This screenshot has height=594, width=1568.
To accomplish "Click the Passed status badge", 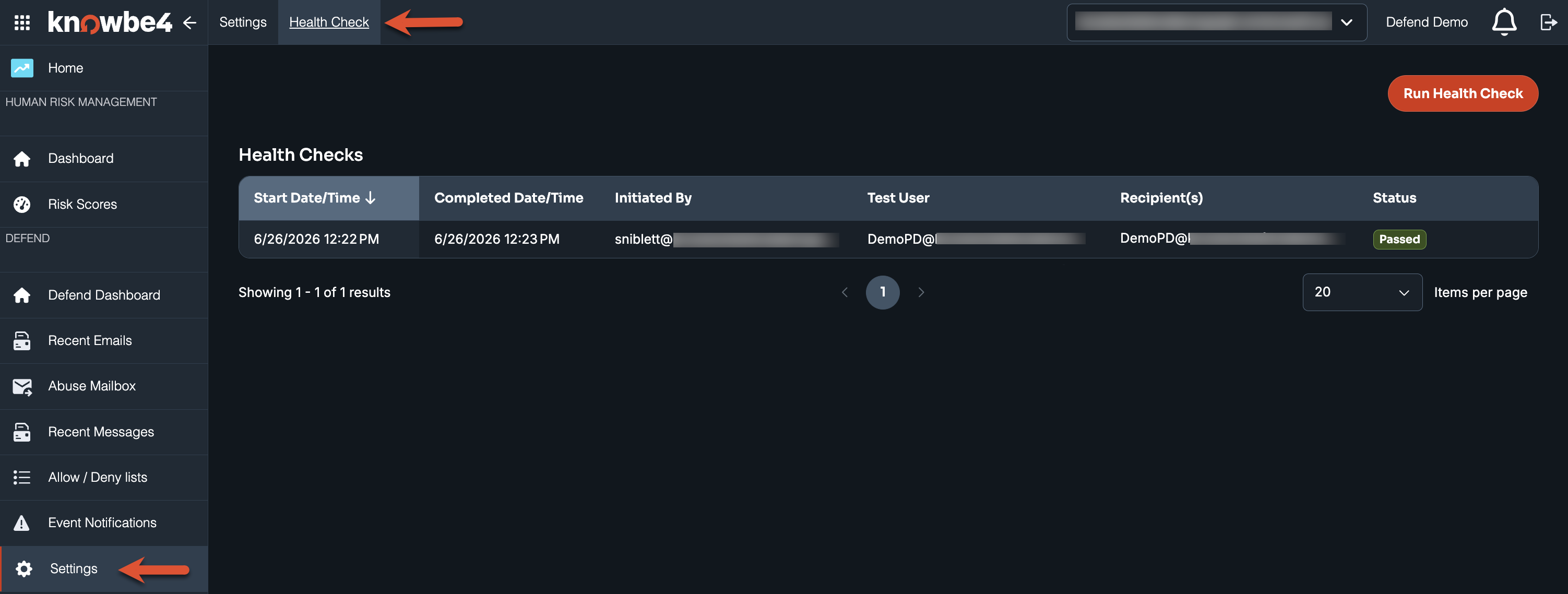I will [1399, 239].
